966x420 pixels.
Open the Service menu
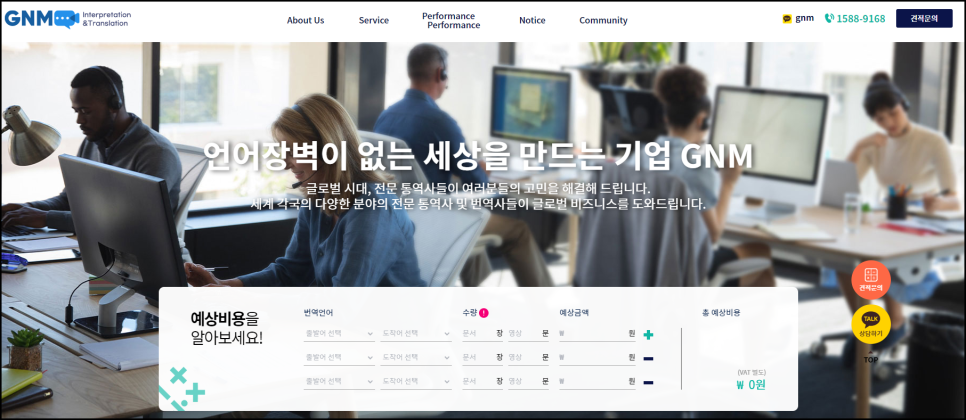point(373,20)
